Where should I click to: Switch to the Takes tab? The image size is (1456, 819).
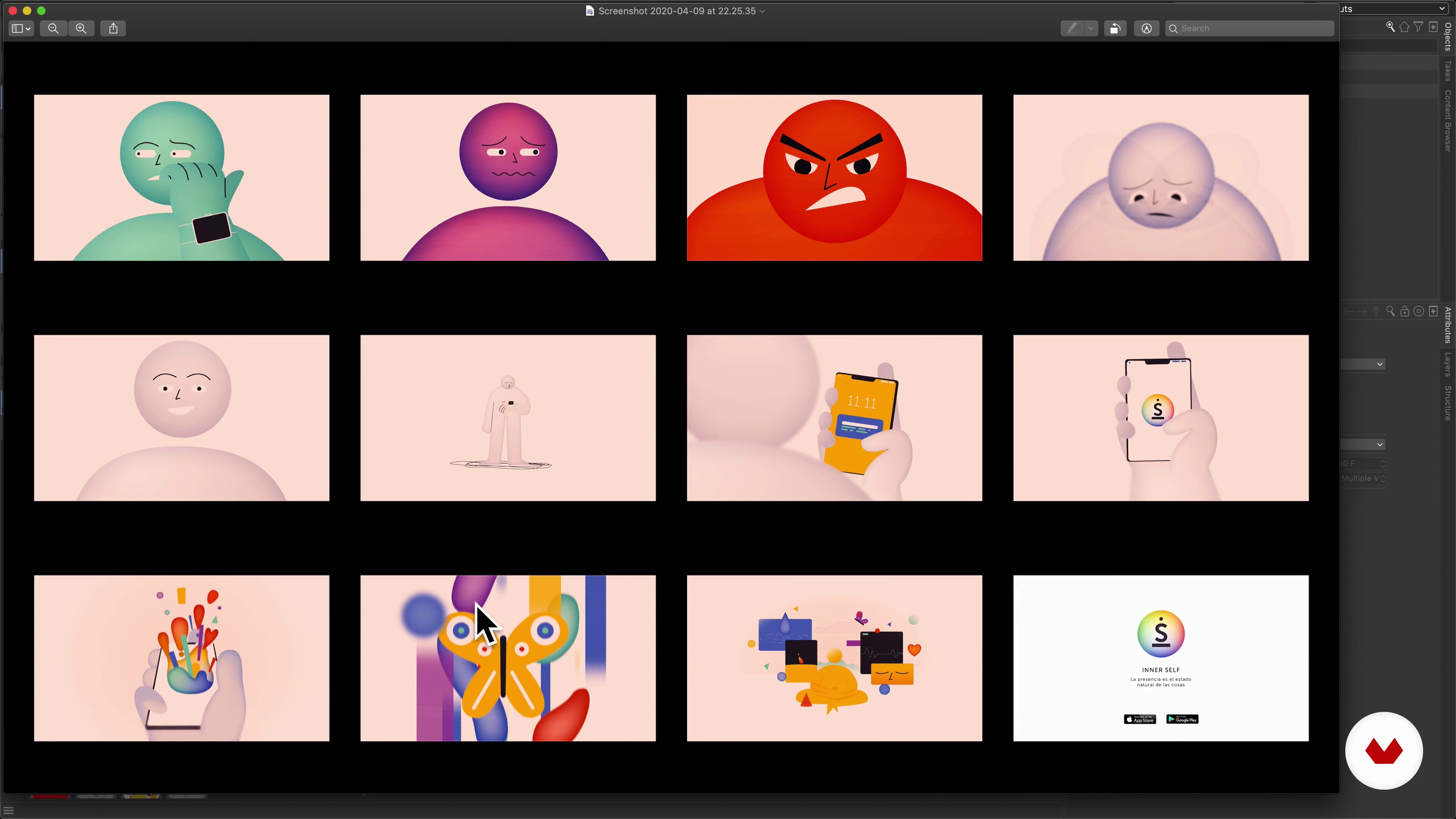click(1448, 71)
